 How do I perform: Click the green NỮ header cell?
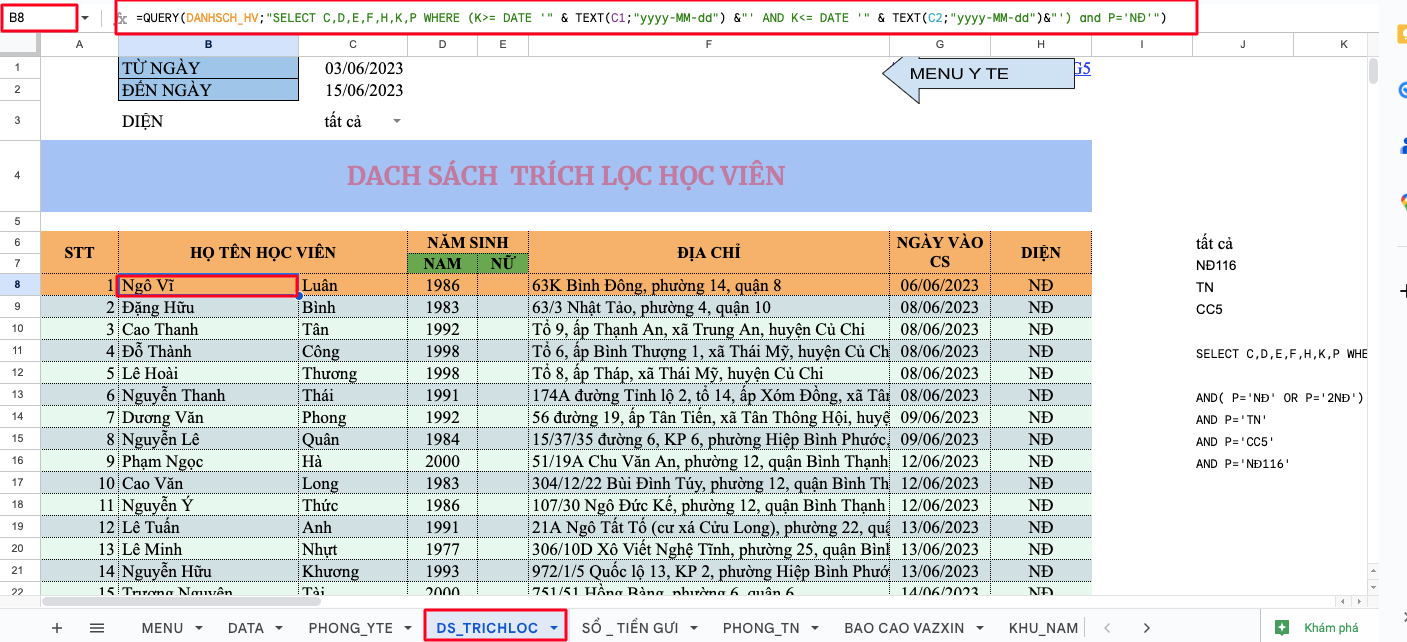tap(502, 264)
